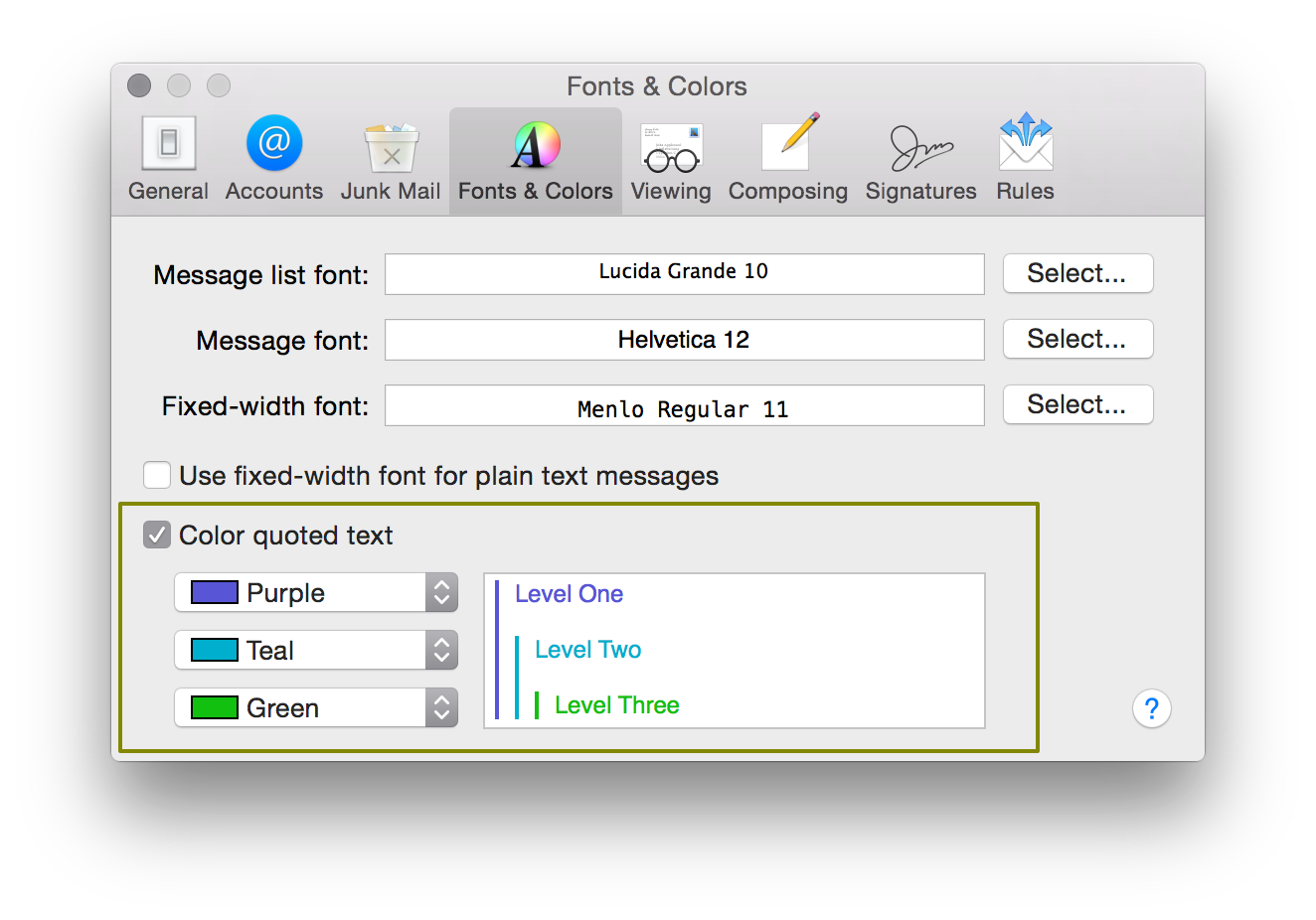Screen dimensions: 1316x920
Task: Open the Purple quote color dropdown
Action: coord(316,592)
